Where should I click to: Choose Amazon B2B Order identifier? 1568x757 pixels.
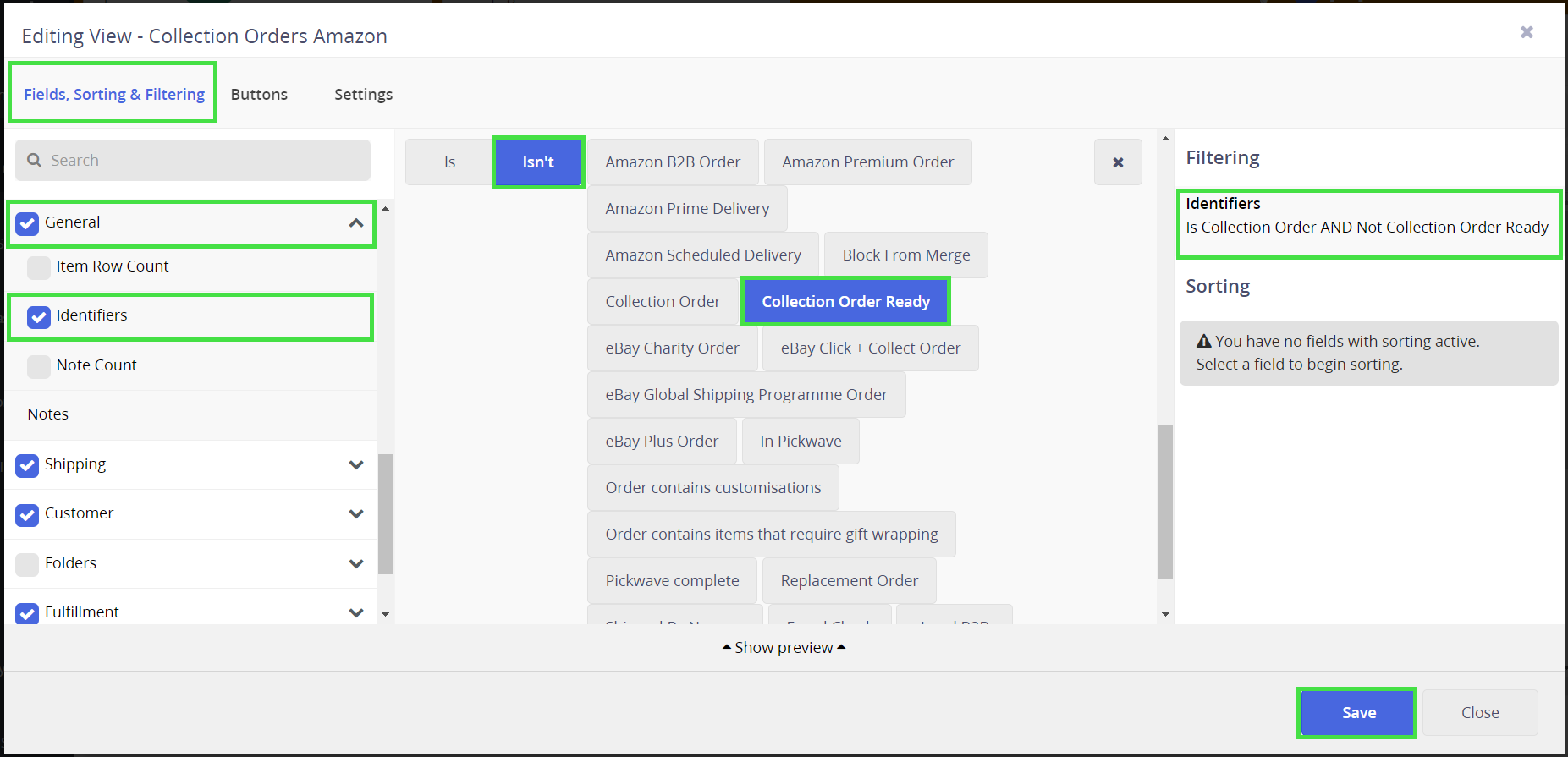tap(673, 162)
